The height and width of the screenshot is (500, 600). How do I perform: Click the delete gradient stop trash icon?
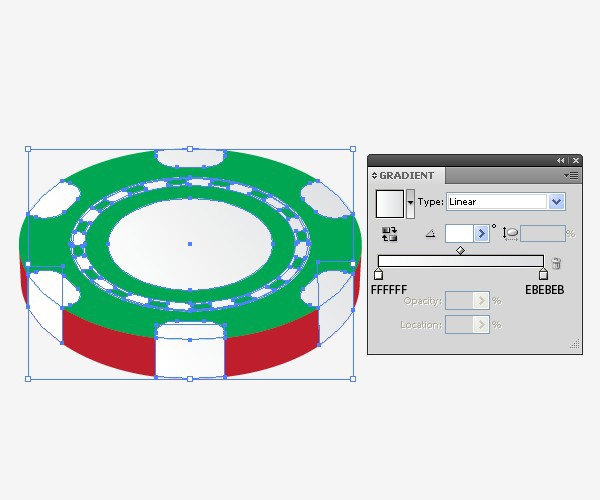coord(556,264)
